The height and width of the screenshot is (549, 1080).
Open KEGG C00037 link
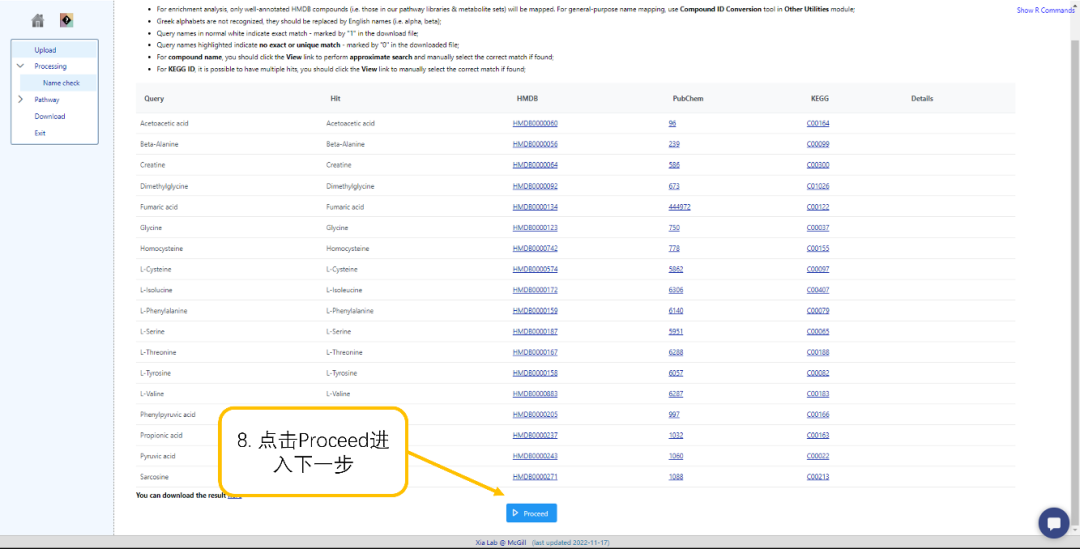click(x=818, y=227)
